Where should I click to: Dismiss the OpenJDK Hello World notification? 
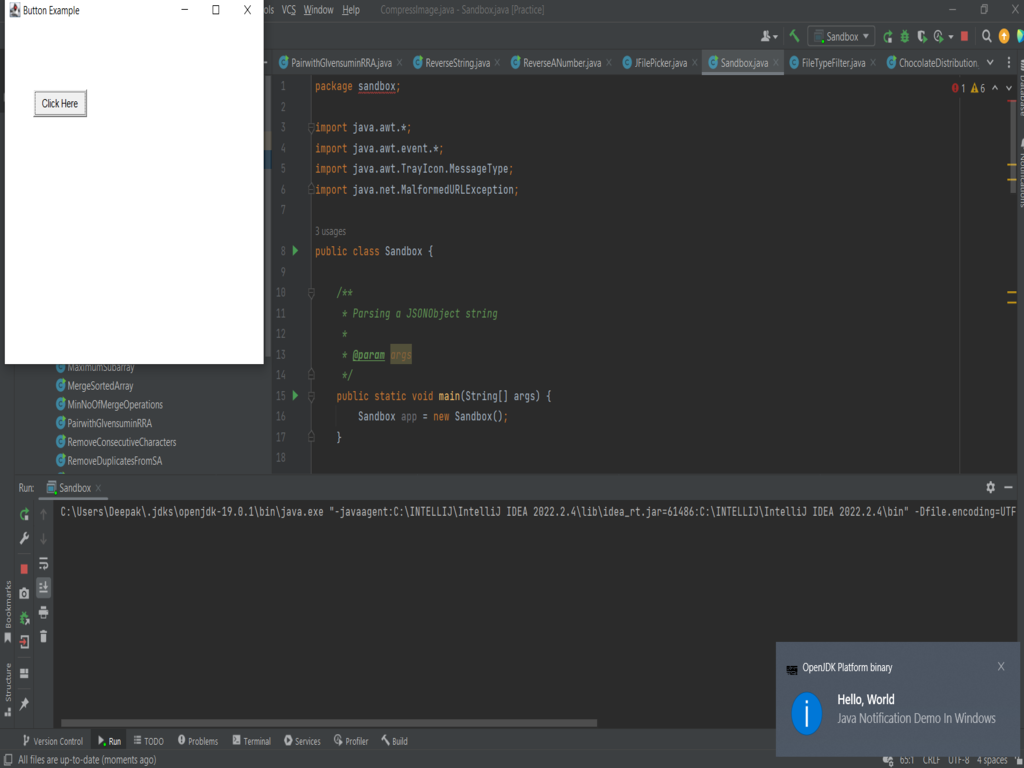click(1001, 667)
